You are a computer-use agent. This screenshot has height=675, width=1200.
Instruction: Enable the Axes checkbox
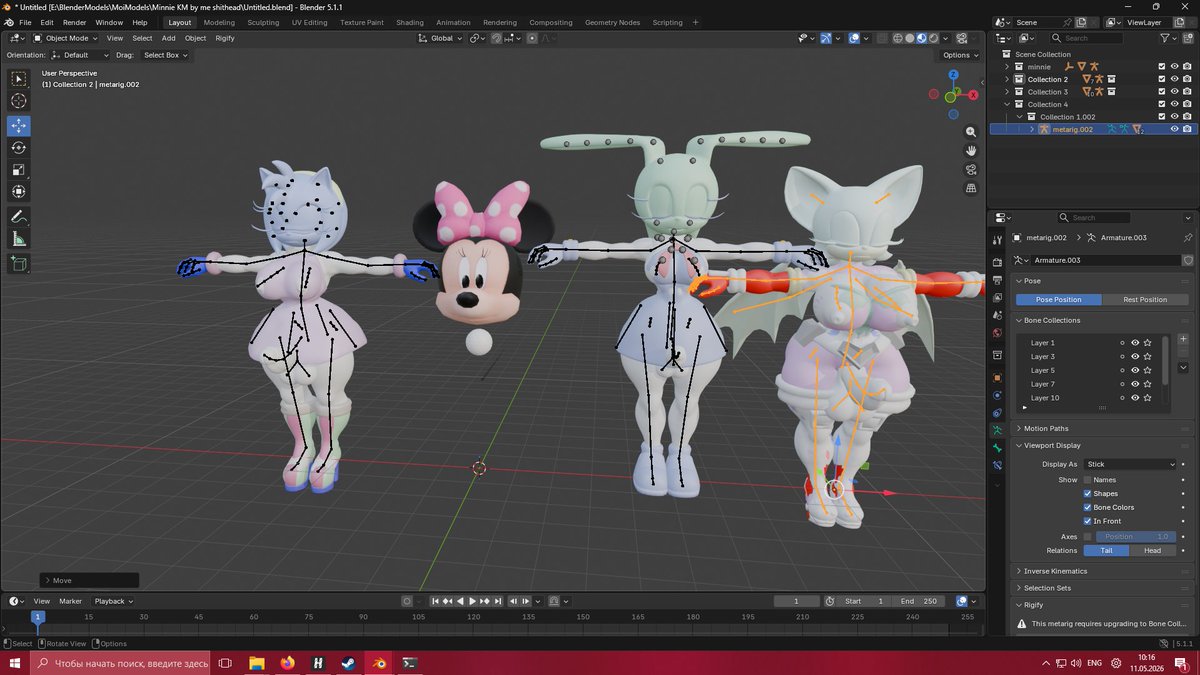[x=1088, y=537]
